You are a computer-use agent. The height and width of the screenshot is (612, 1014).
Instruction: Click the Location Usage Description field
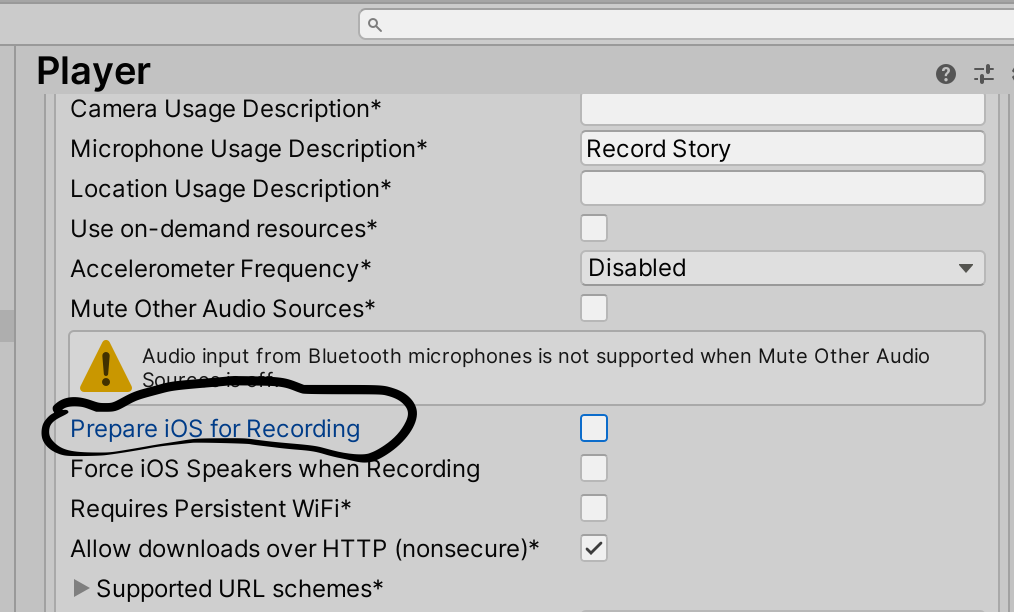(x=783, y=188)
